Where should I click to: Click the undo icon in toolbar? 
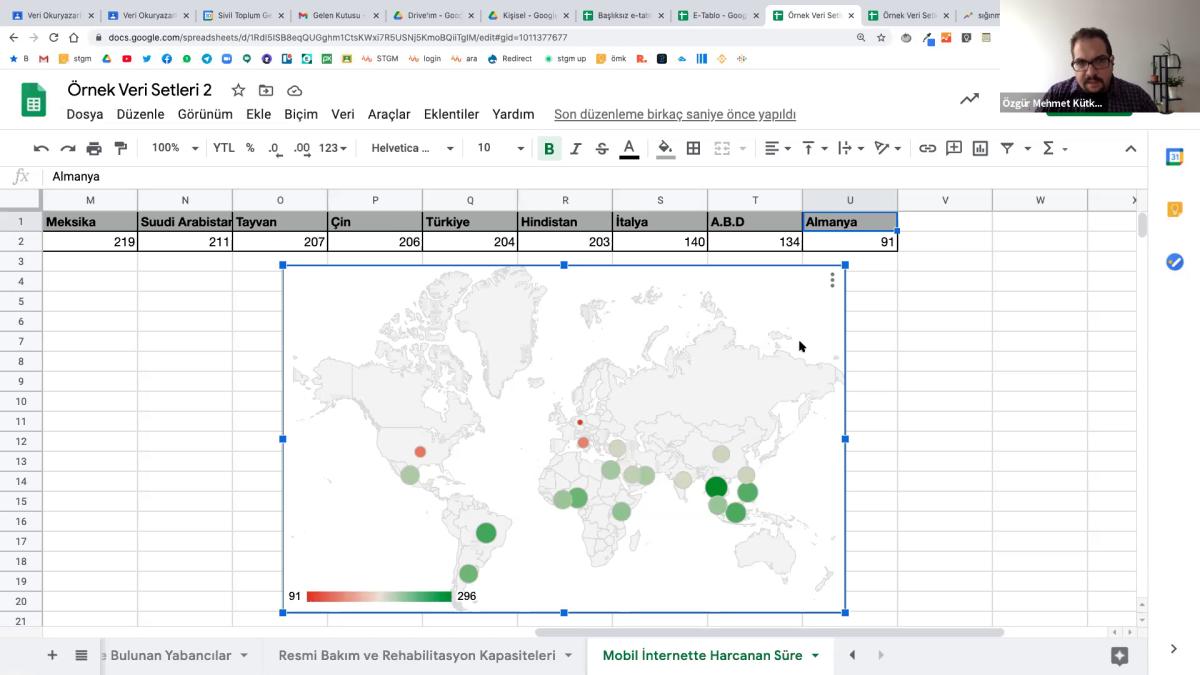coord(41,148)
